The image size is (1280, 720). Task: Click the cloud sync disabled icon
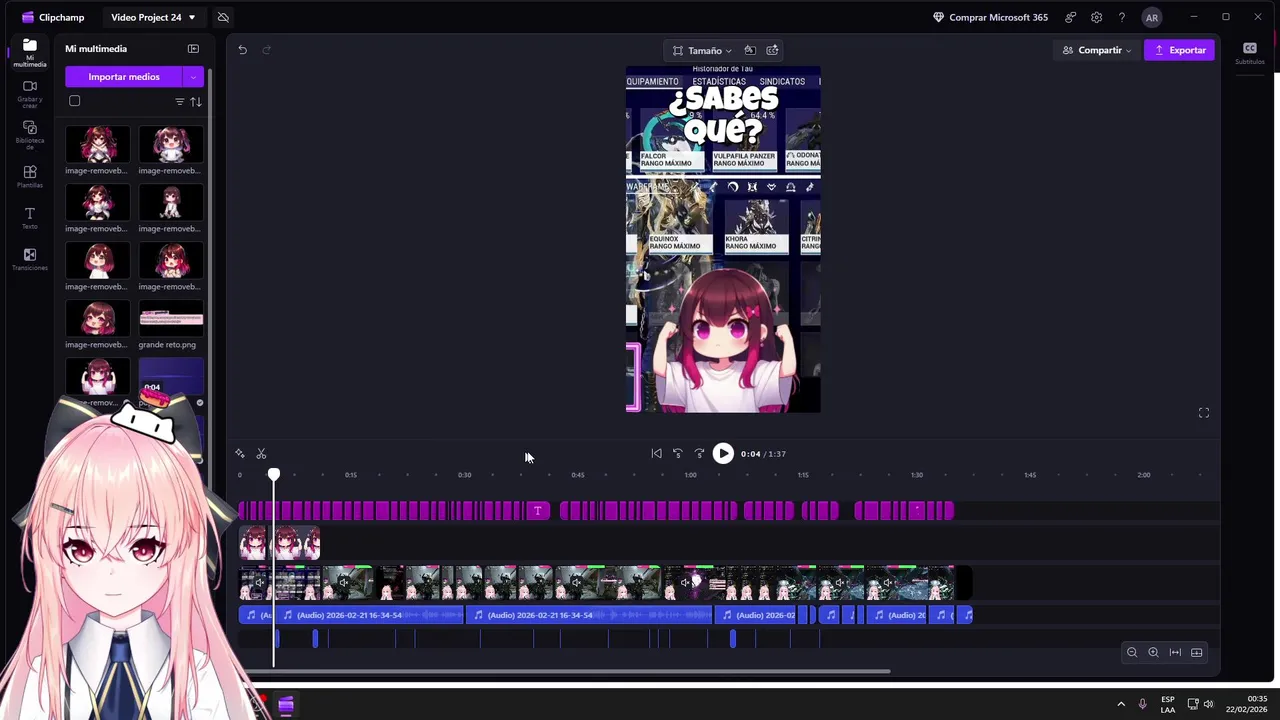click(x=223, y=17)
